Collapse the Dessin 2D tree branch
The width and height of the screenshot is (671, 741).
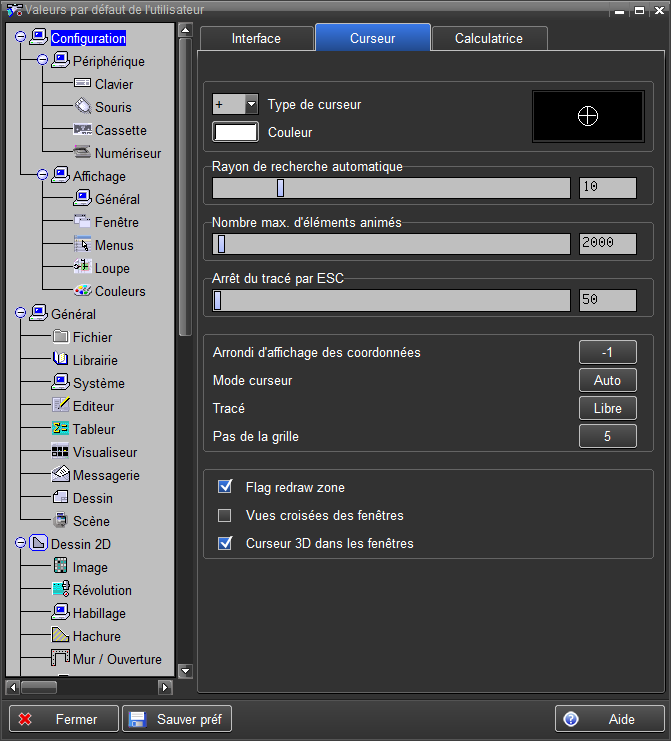pyautogui.click(x=20, y=544)
